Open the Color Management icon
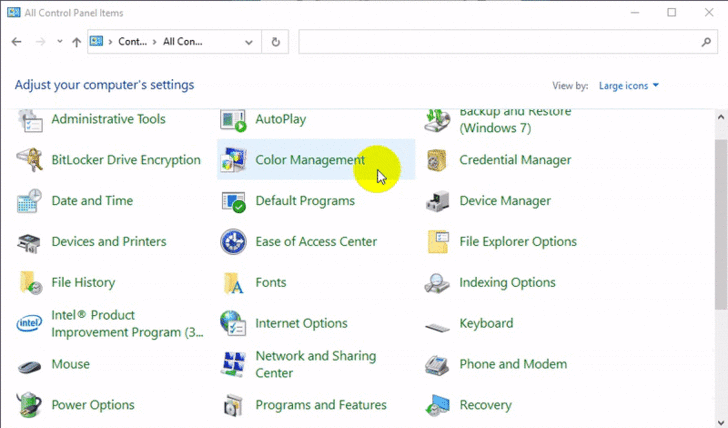 [234, 160]
